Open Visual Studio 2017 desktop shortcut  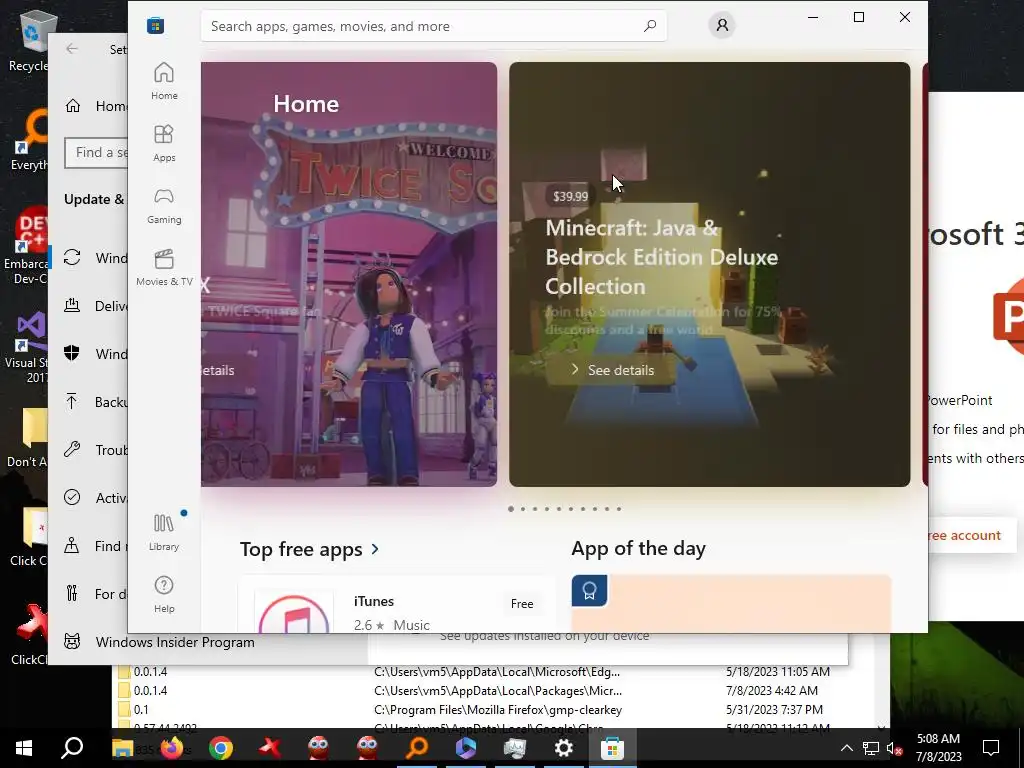(27, 348)
